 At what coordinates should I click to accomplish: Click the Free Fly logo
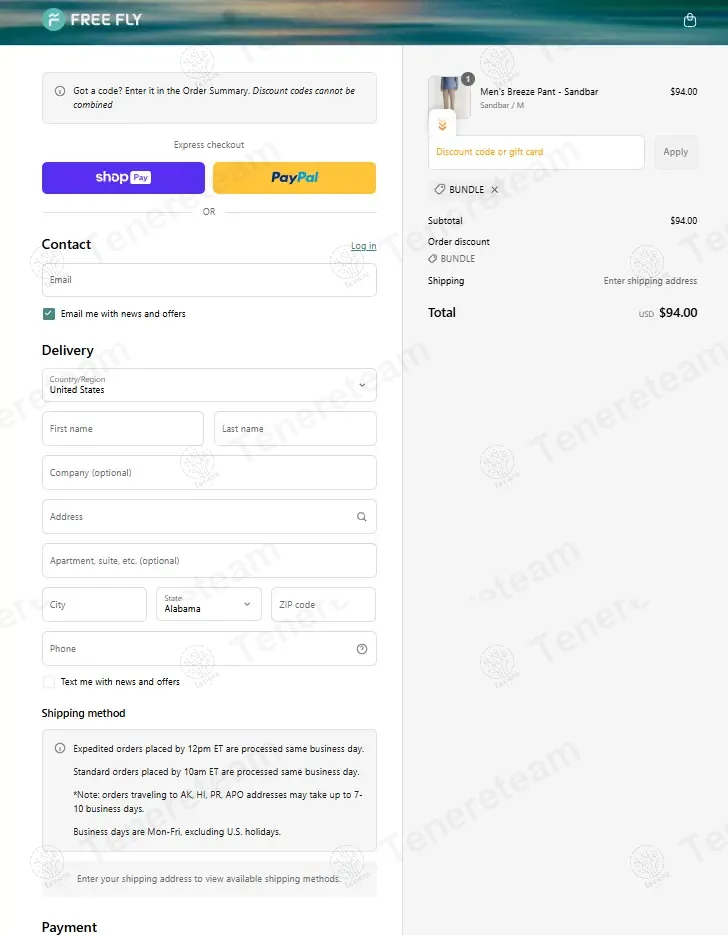tap(92, 20)
